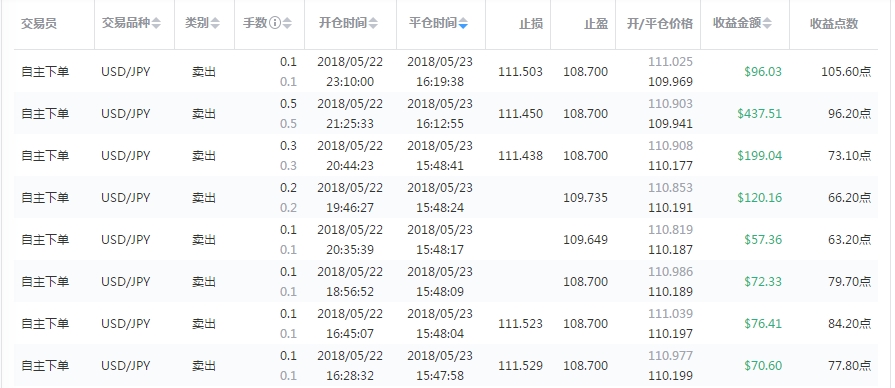Click the 开/平仓价格 column header
895x388 pixels.
(660, 24)
